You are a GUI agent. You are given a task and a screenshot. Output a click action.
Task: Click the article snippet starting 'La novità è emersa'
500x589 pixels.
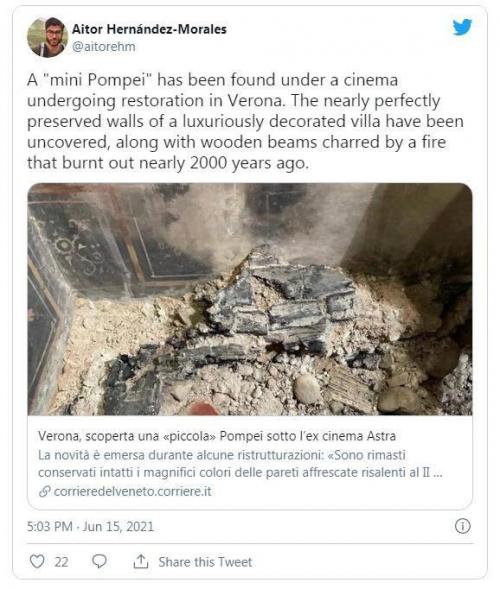click(240, 464)
